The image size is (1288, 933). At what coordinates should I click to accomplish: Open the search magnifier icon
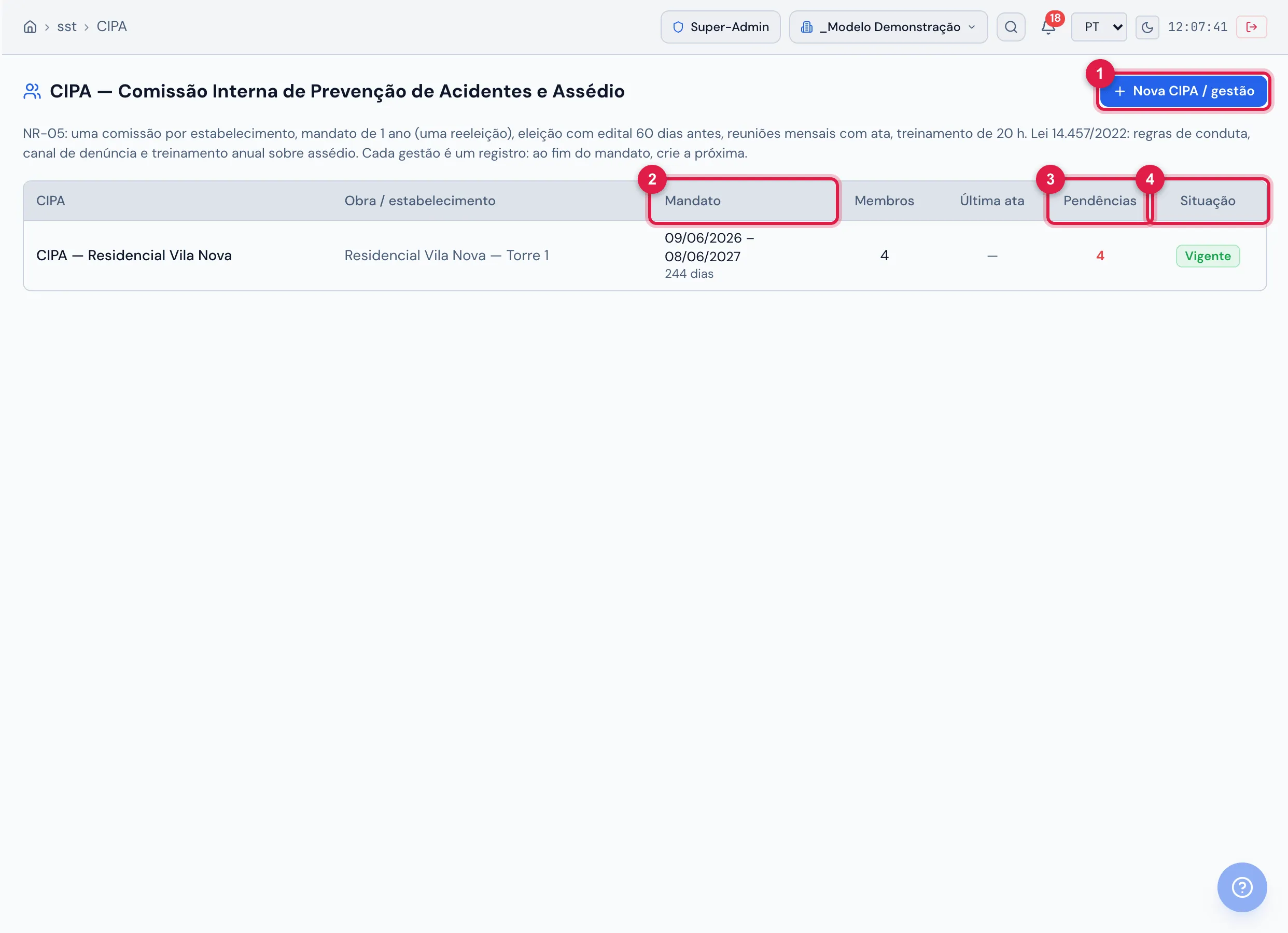[1010, 26]
